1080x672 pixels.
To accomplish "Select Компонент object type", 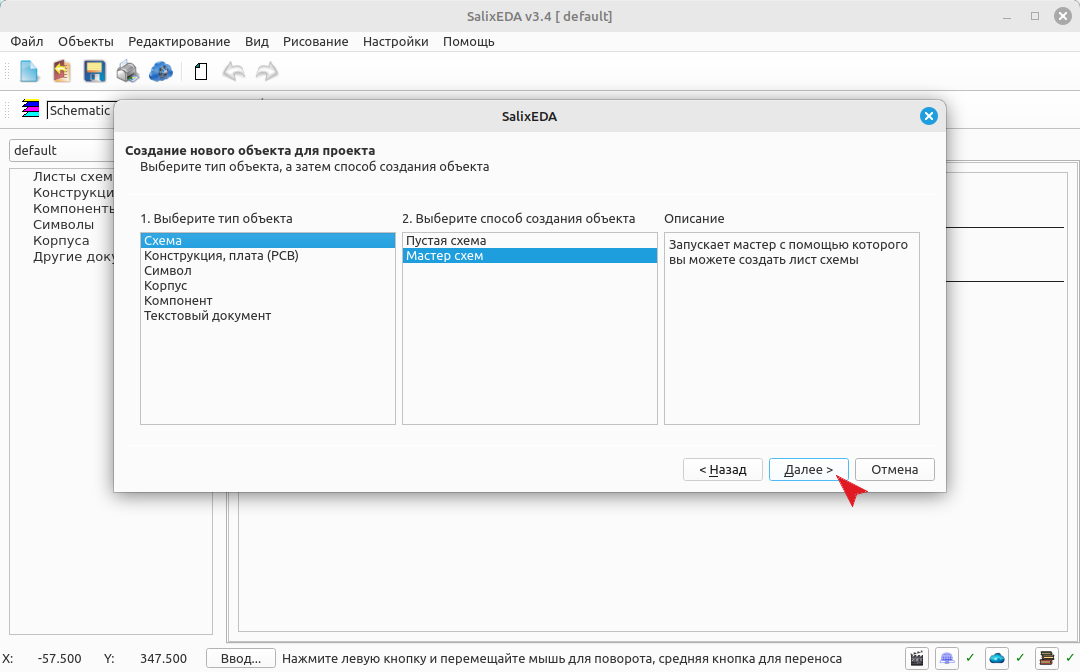I will (267, 301).
